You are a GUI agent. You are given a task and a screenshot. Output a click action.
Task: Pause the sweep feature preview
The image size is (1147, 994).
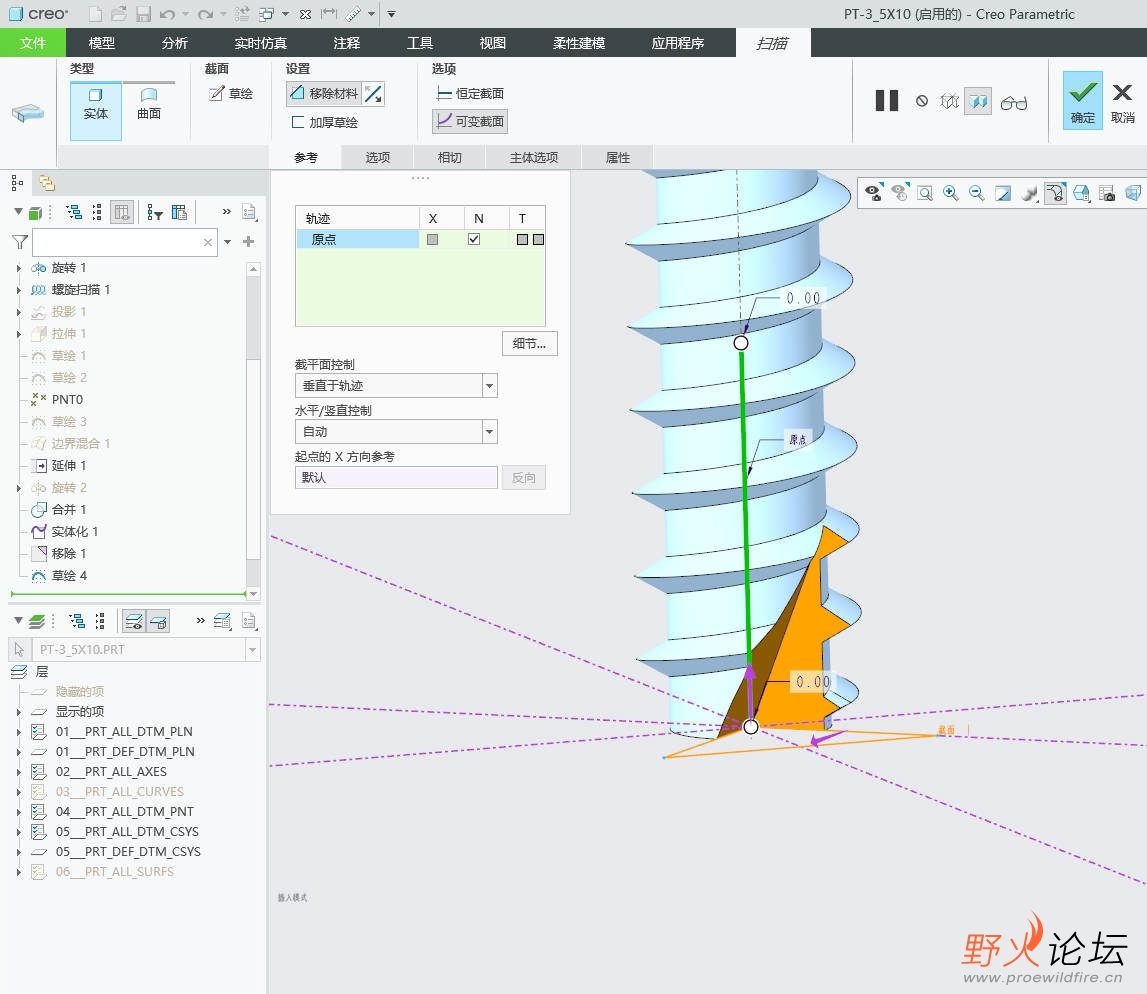click(x=886, y=101)
